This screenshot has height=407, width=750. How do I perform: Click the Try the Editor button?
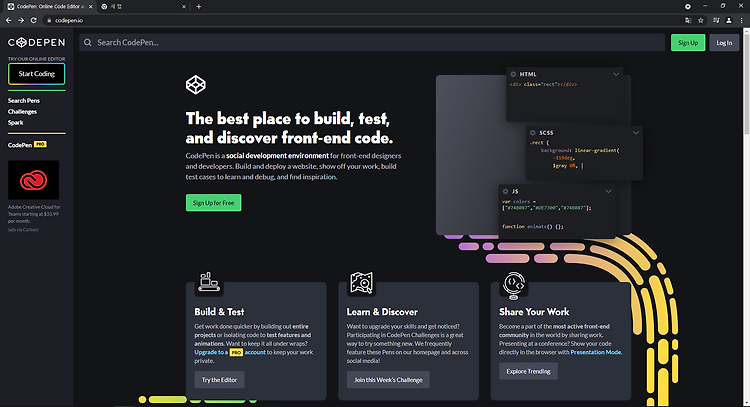pyautogui.click(x=219, y=380)
